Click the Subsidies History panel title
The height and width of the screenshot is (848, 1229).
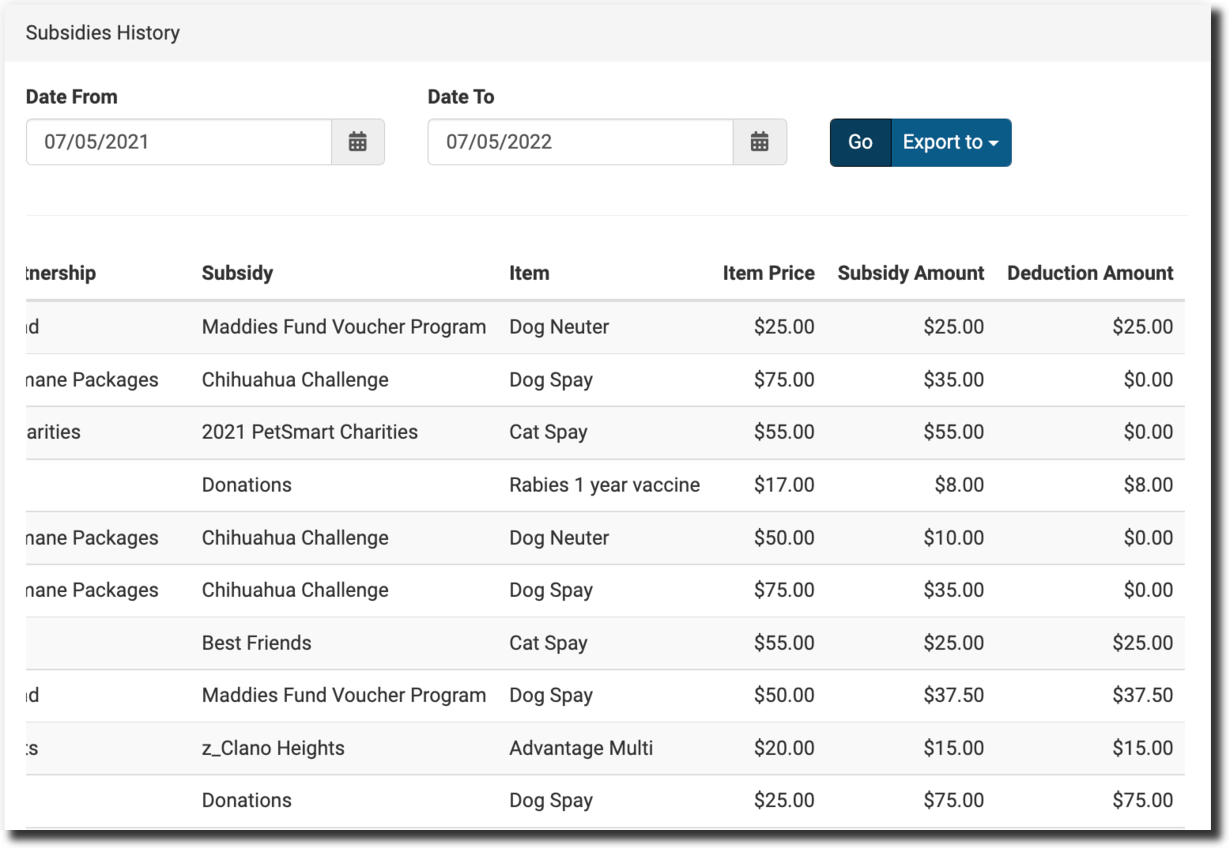coord(103,33)
